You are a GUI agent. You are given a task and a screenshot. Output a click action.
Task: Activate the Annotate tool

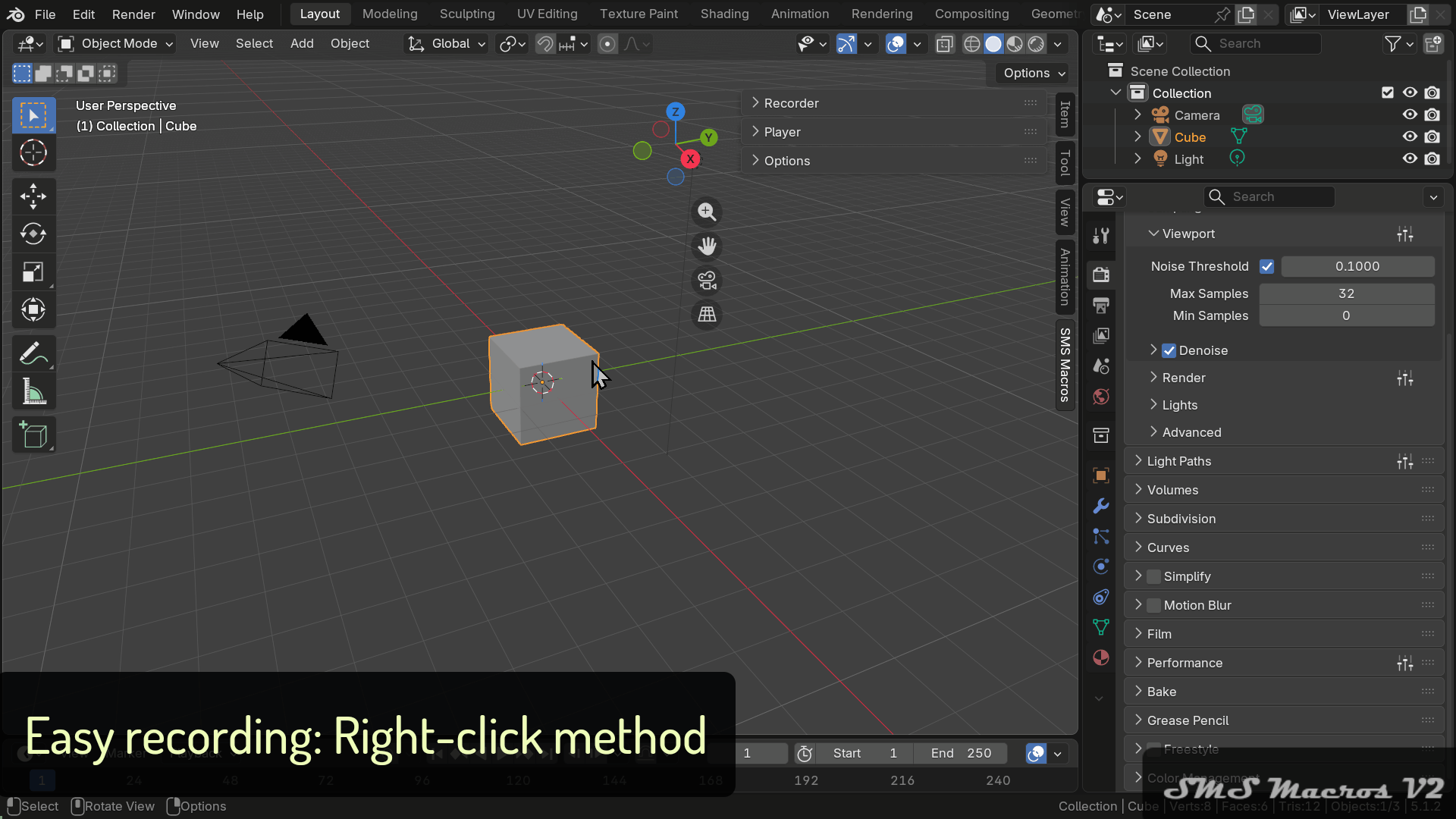[33, 353]
